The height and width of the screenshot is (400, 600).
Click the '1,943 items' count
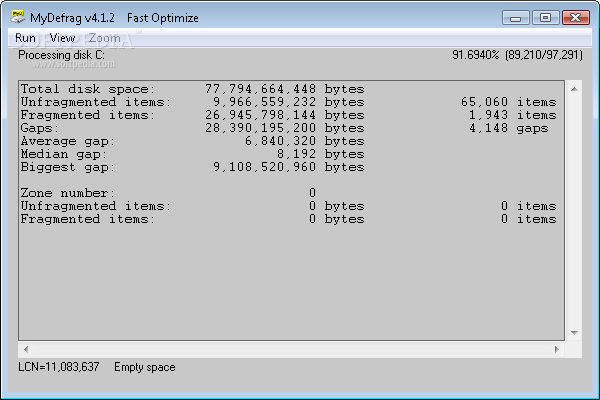coord(513,115)
